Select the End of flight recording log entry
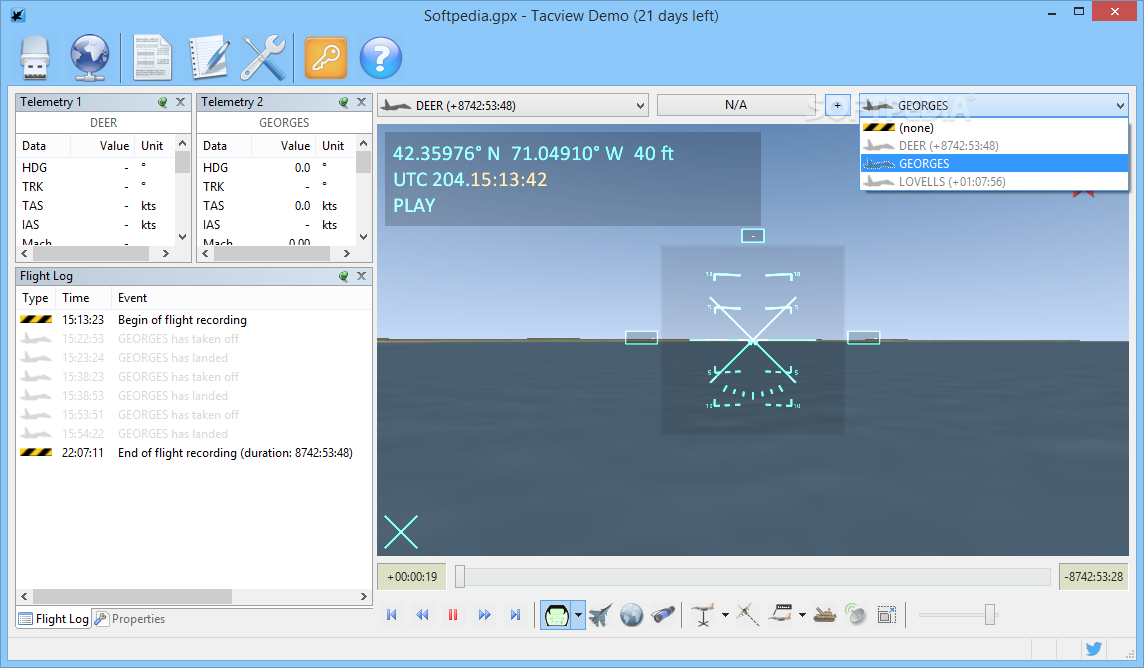The width and height of the screenshot is (1144, 668). 194,452
